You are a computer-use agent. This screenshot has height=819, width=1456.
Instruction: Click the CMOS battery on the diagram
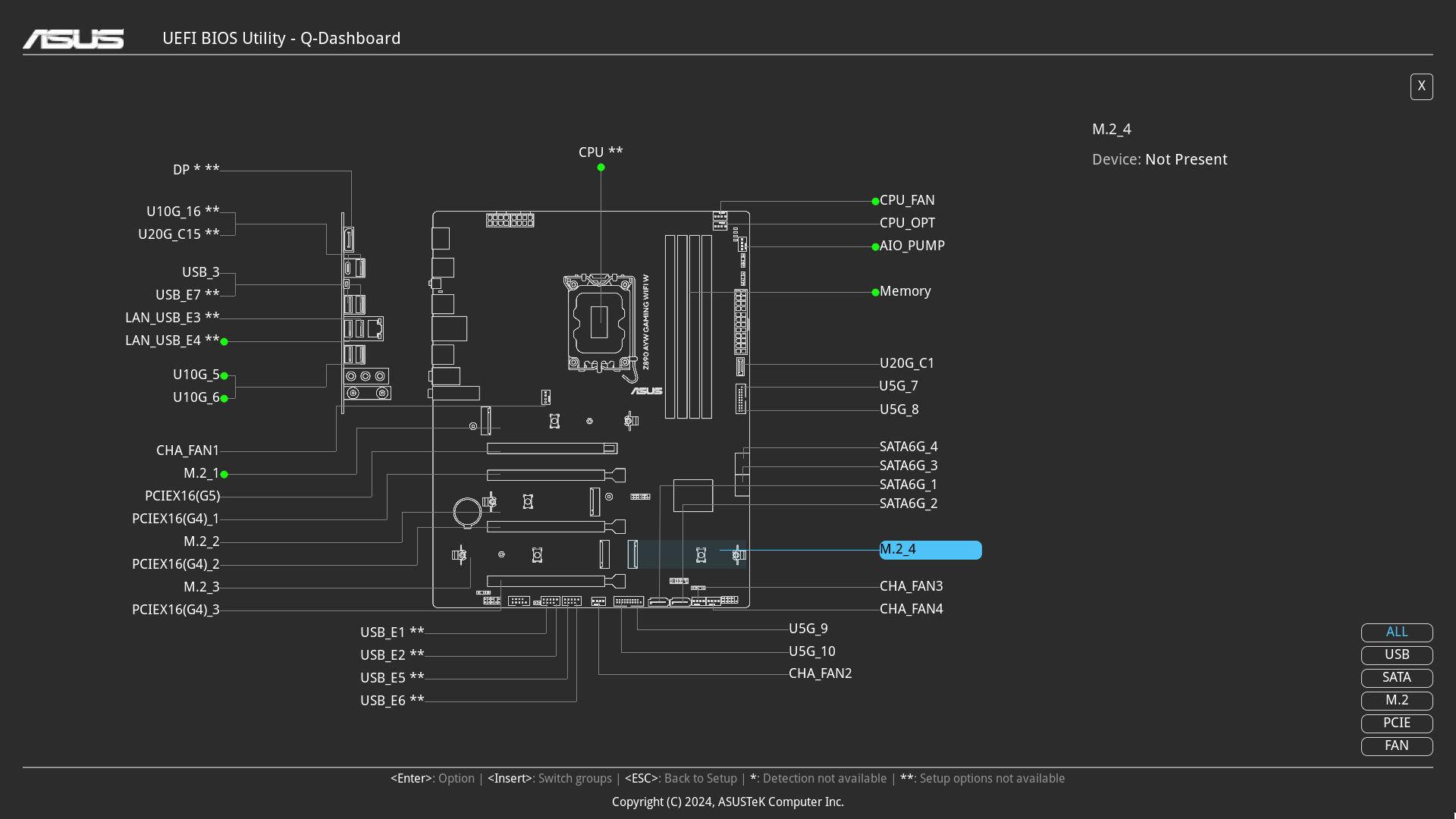pos(467,512)
